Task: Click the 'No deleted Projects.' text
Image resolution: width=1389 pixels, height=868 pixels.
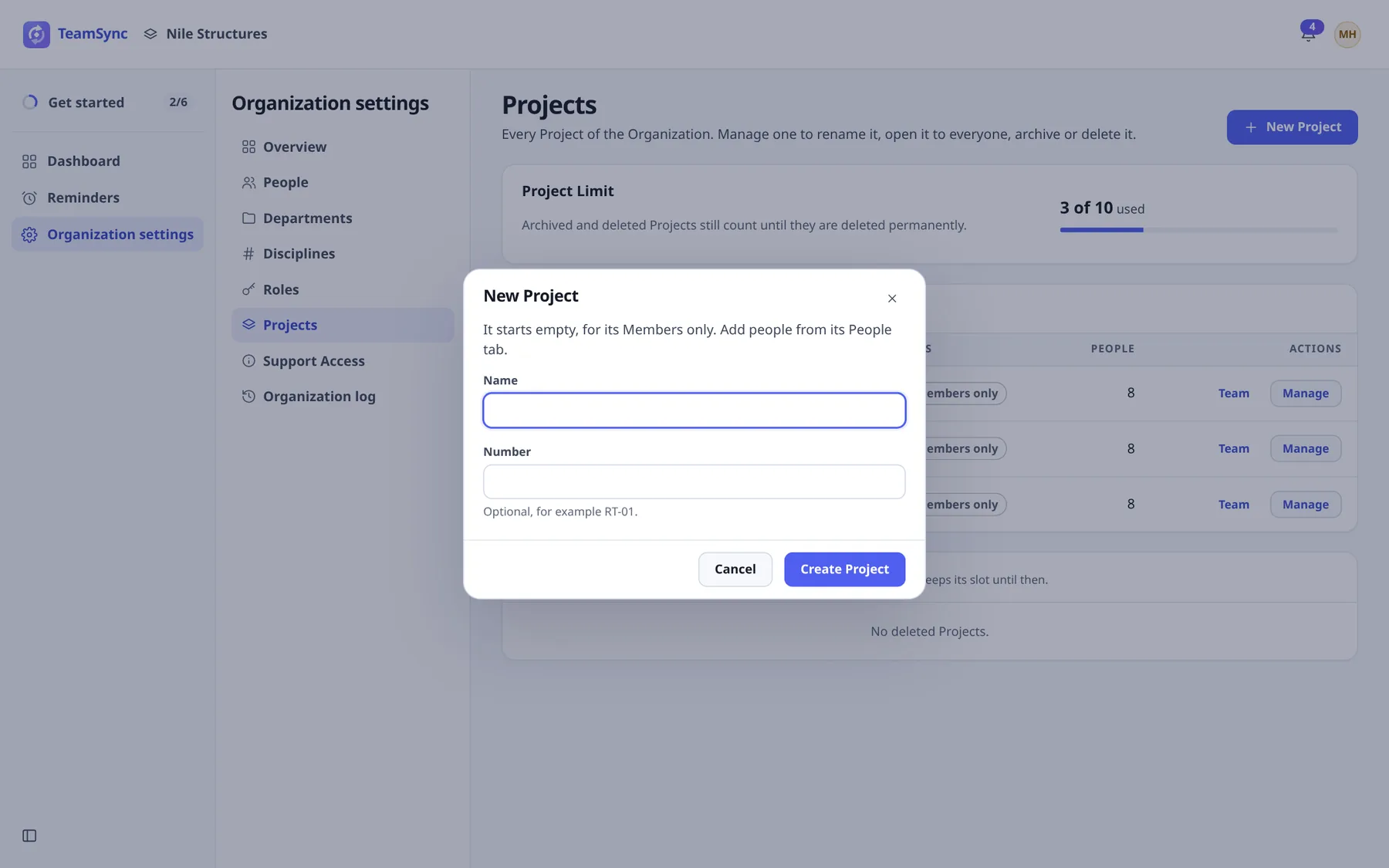Action: [929, 632]
